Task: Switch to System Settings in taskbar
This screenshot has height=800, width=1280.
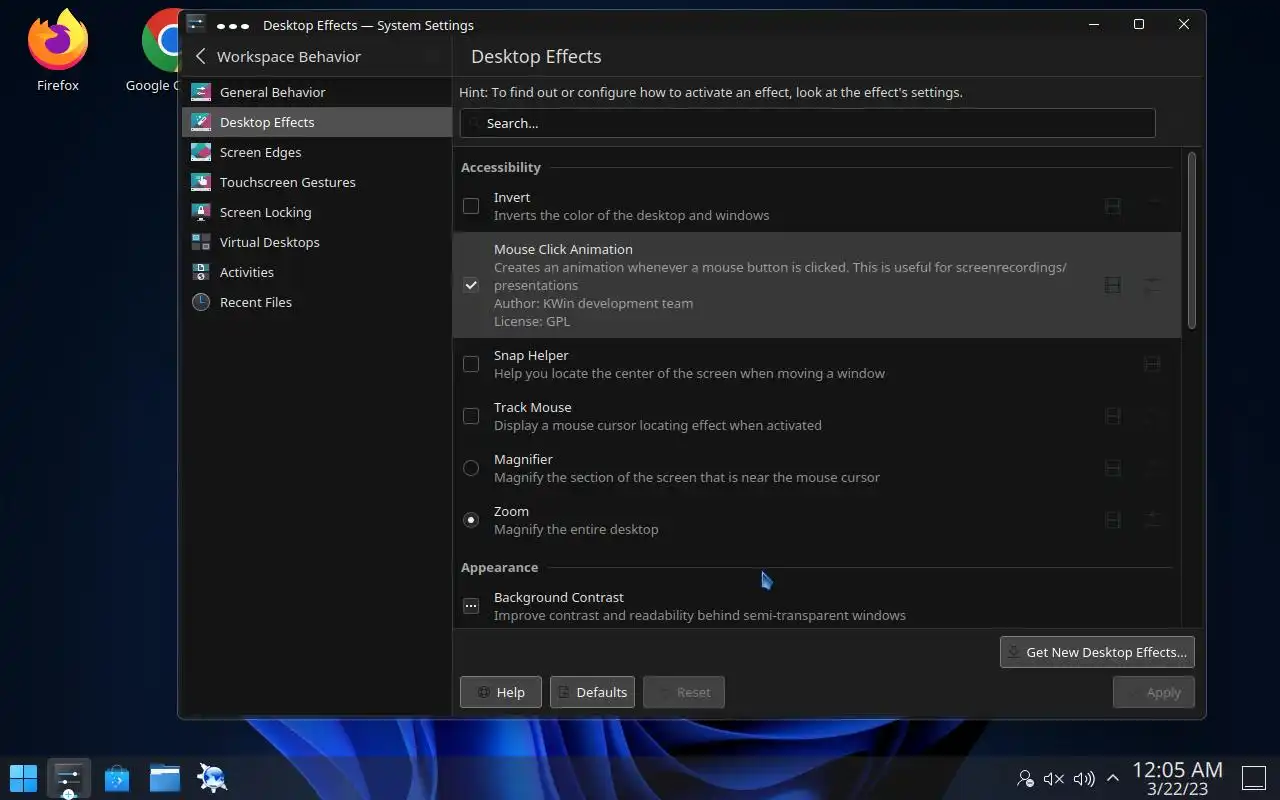Action: pos(68,777)
